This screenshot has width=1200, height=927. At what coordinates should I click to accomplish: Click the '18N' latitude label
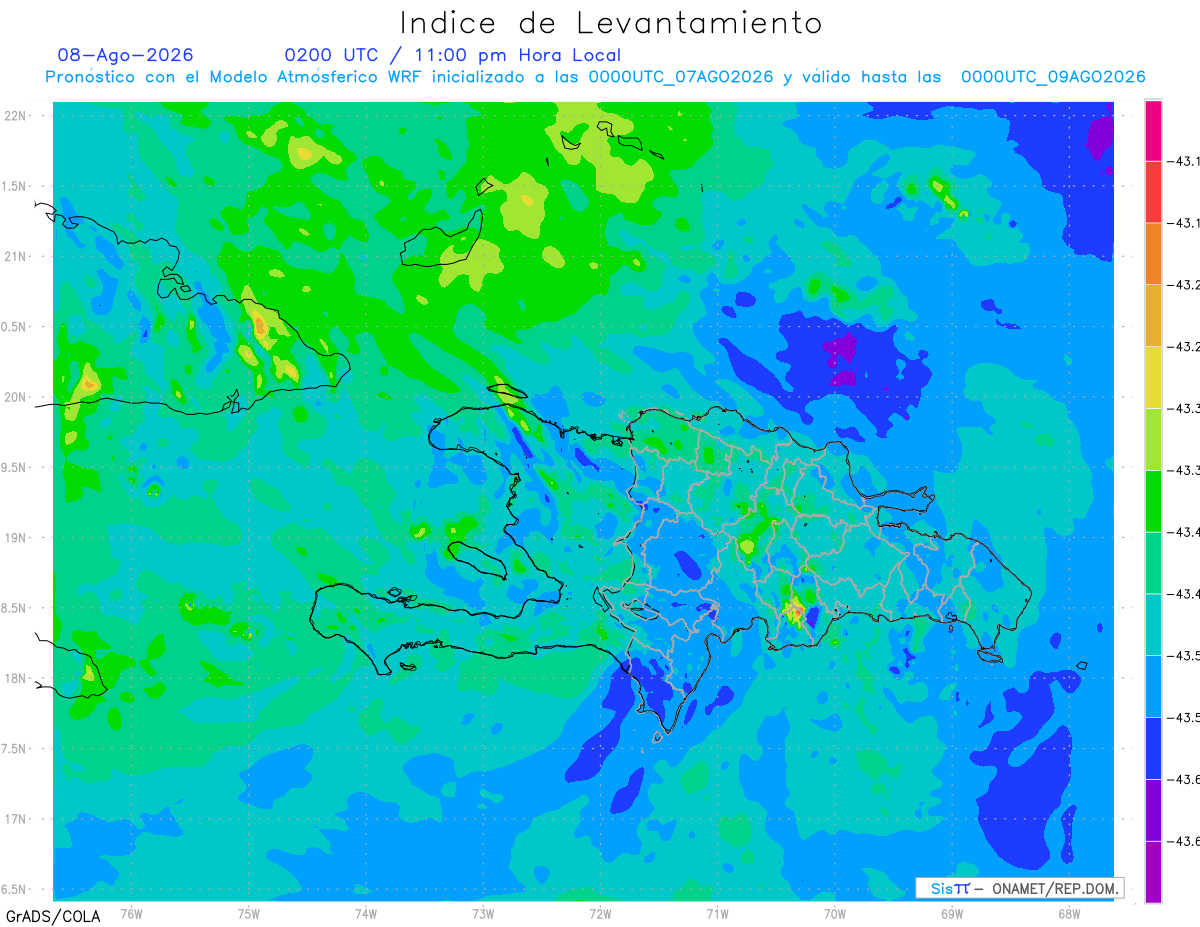coord(17,678)
